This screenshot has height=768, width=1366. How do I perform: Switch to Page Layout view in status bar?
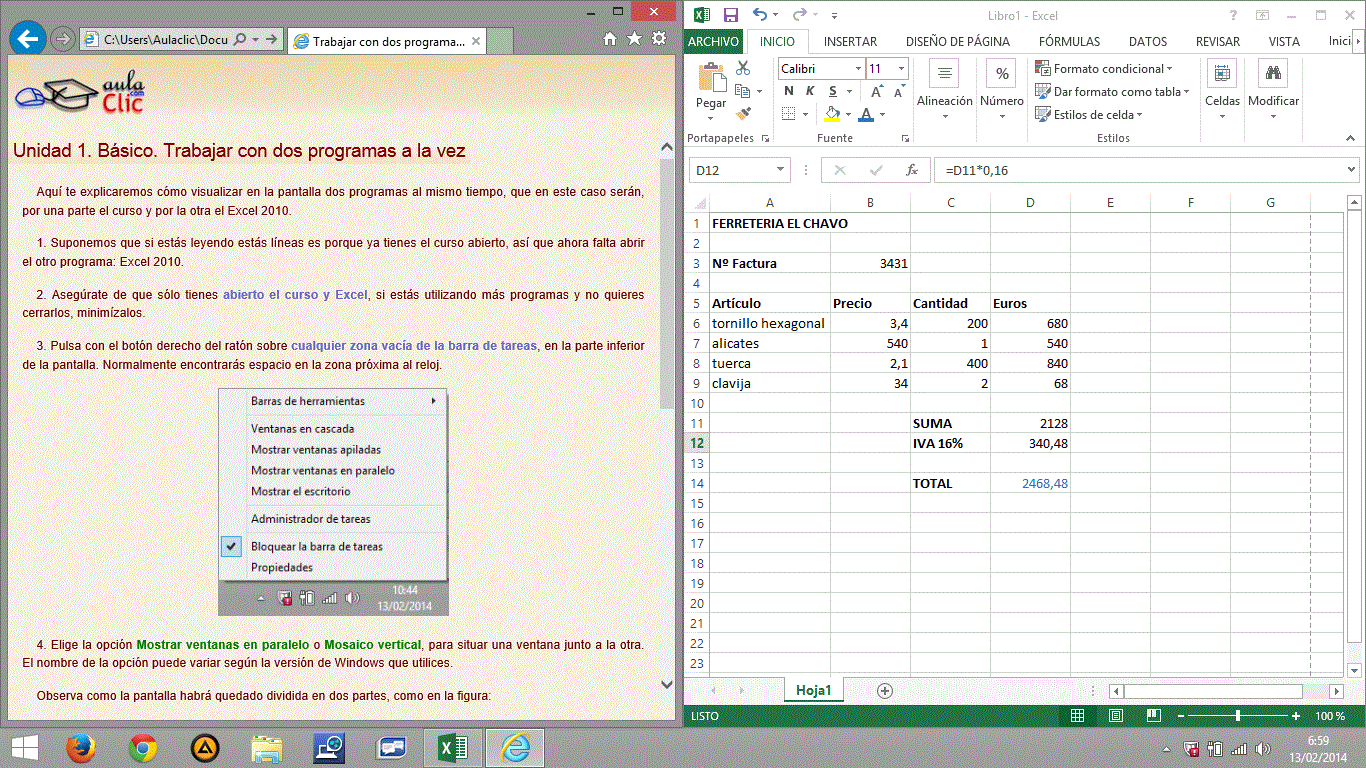point(1115,716)
